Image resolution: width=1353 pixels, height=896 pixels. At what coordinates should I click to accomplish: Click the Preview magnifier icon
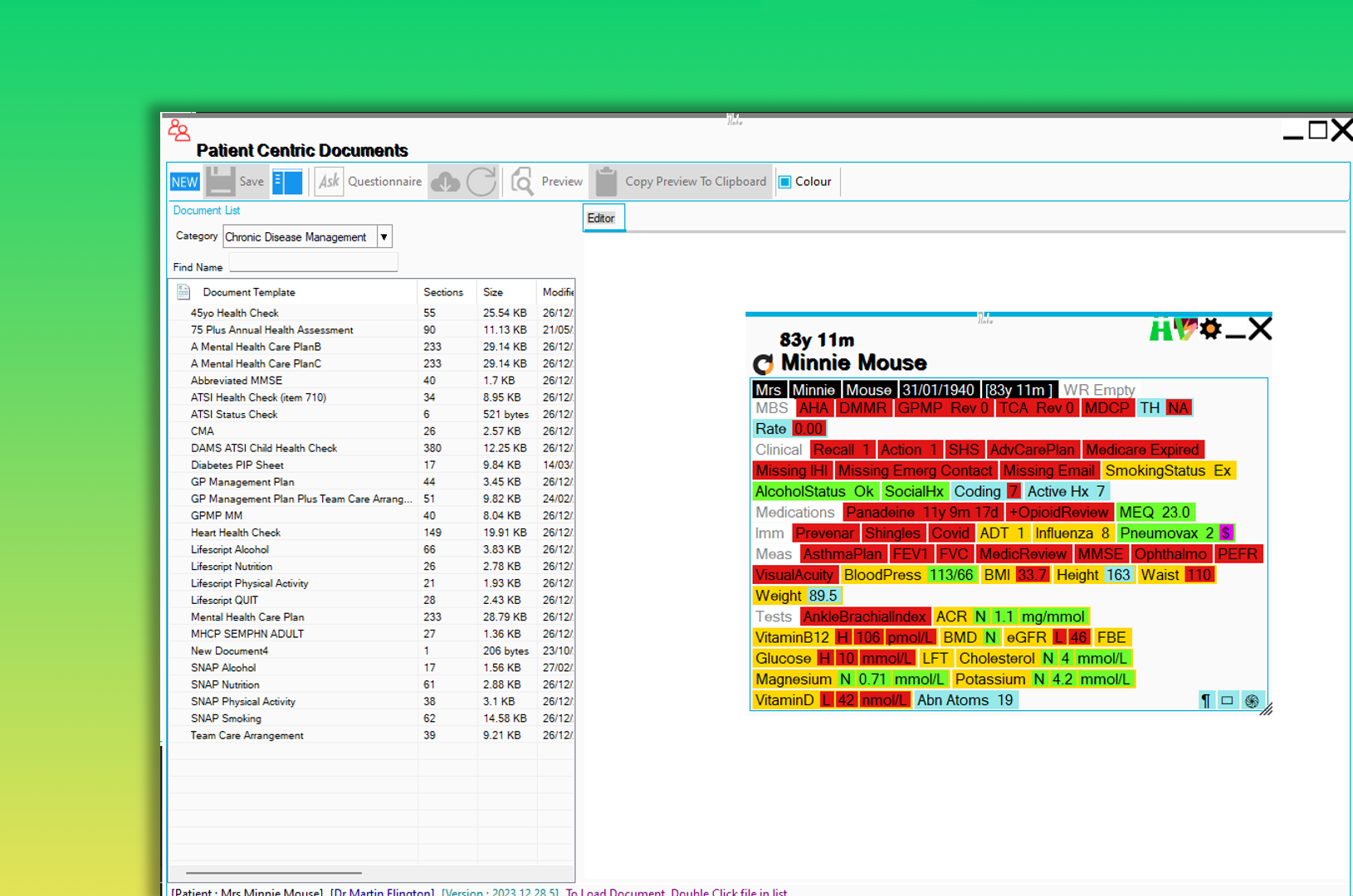point(522,182)
